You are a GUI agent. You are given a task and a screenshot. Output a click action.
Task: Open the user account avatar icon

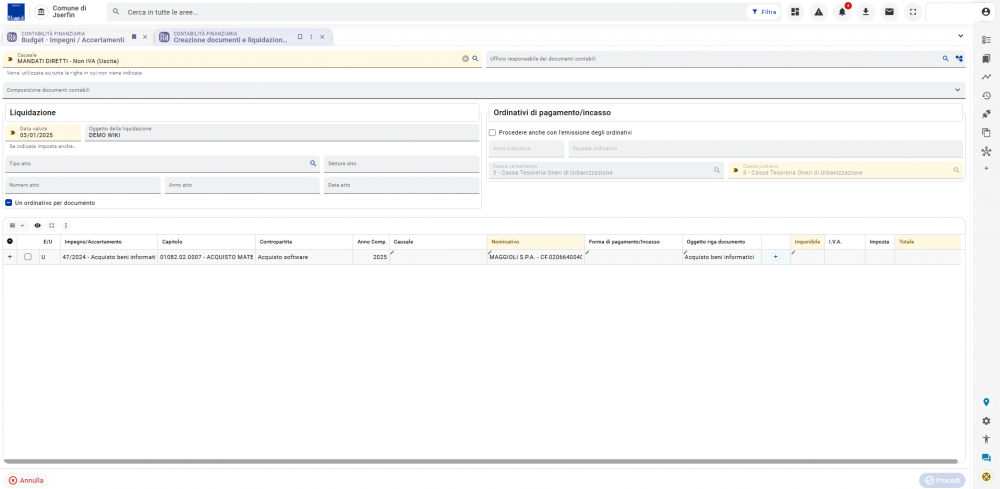(x=985, y=12)
